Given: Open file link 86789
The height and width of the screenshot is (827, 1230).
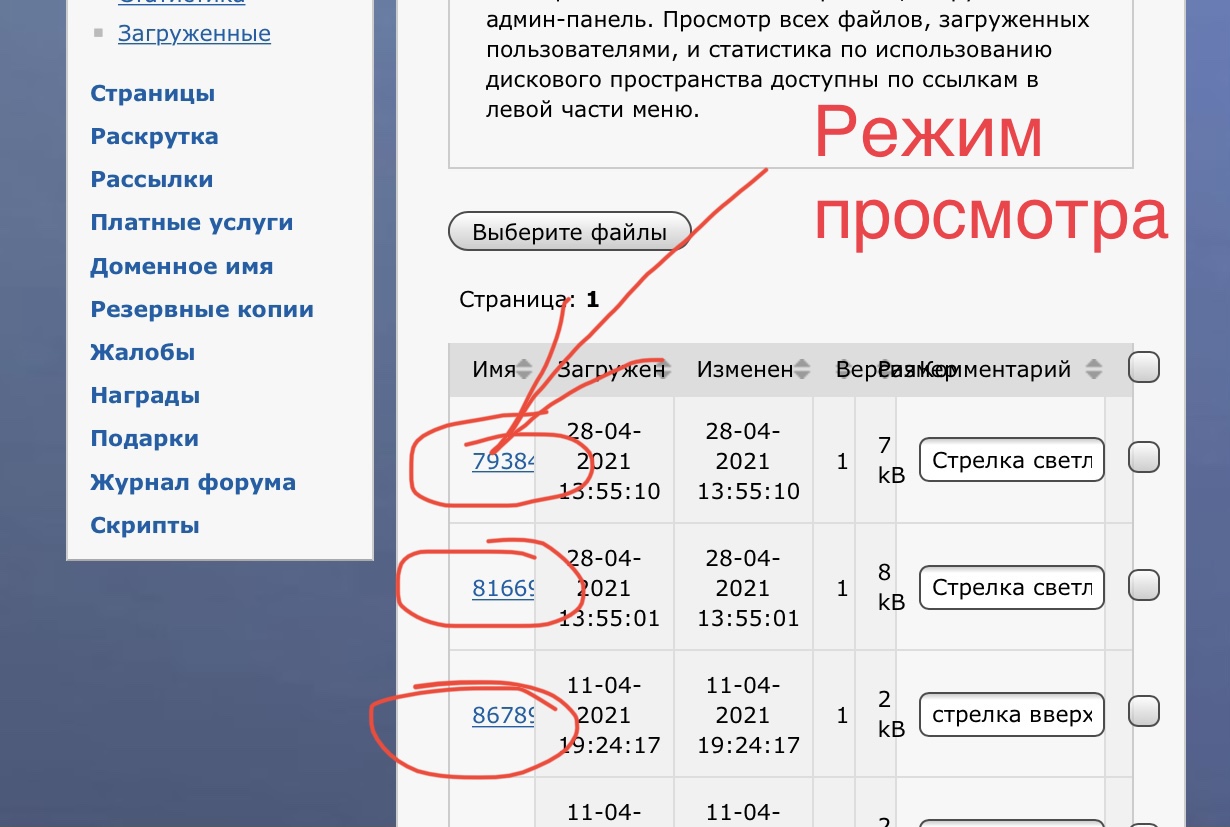Looking at the screenshot, I should click(503, 715).
